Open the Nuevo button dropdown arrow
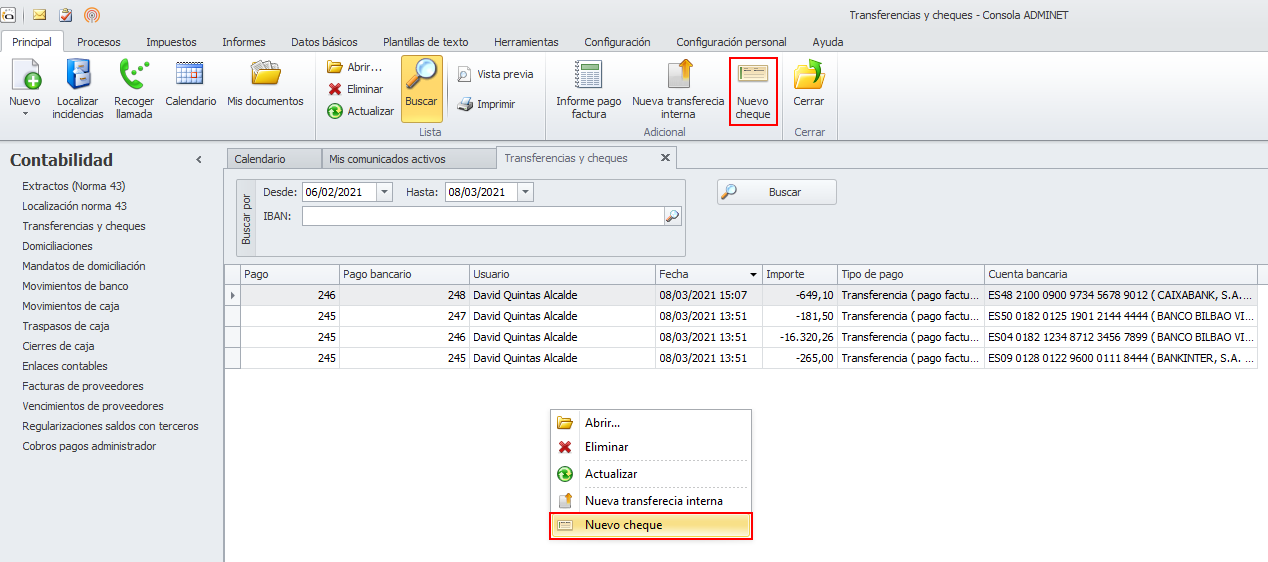Image resolution: width=1268 pixels, height=562 pixels. click(x=25, y=114)
